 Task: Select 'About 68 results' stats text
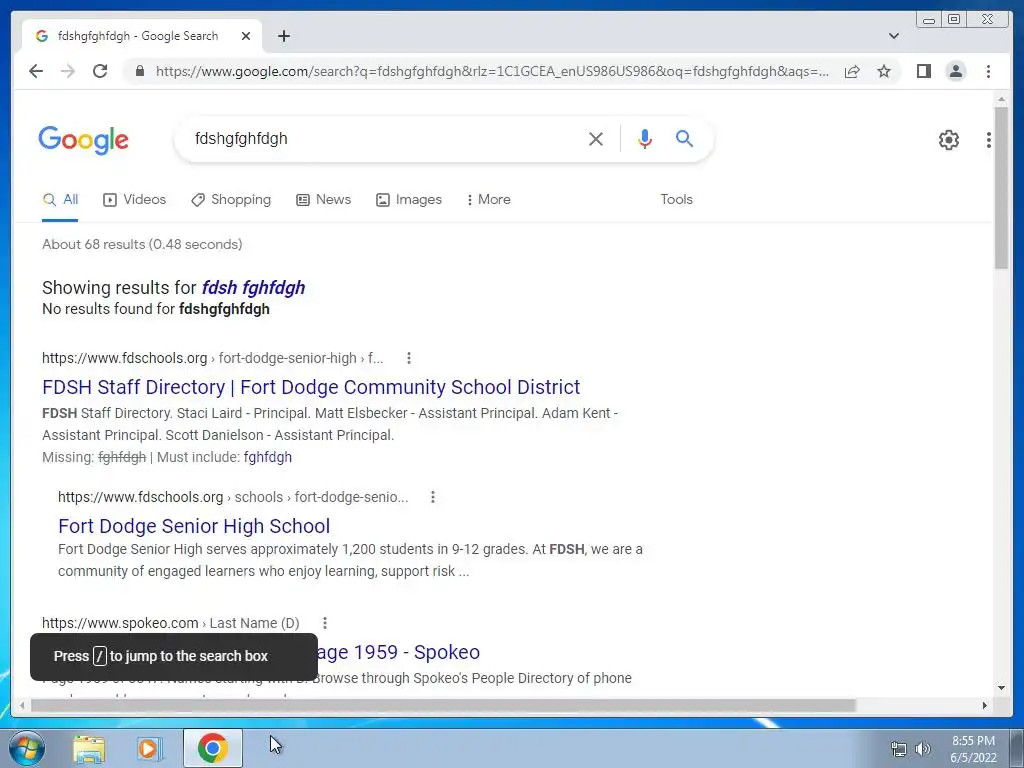pos(142,244)
